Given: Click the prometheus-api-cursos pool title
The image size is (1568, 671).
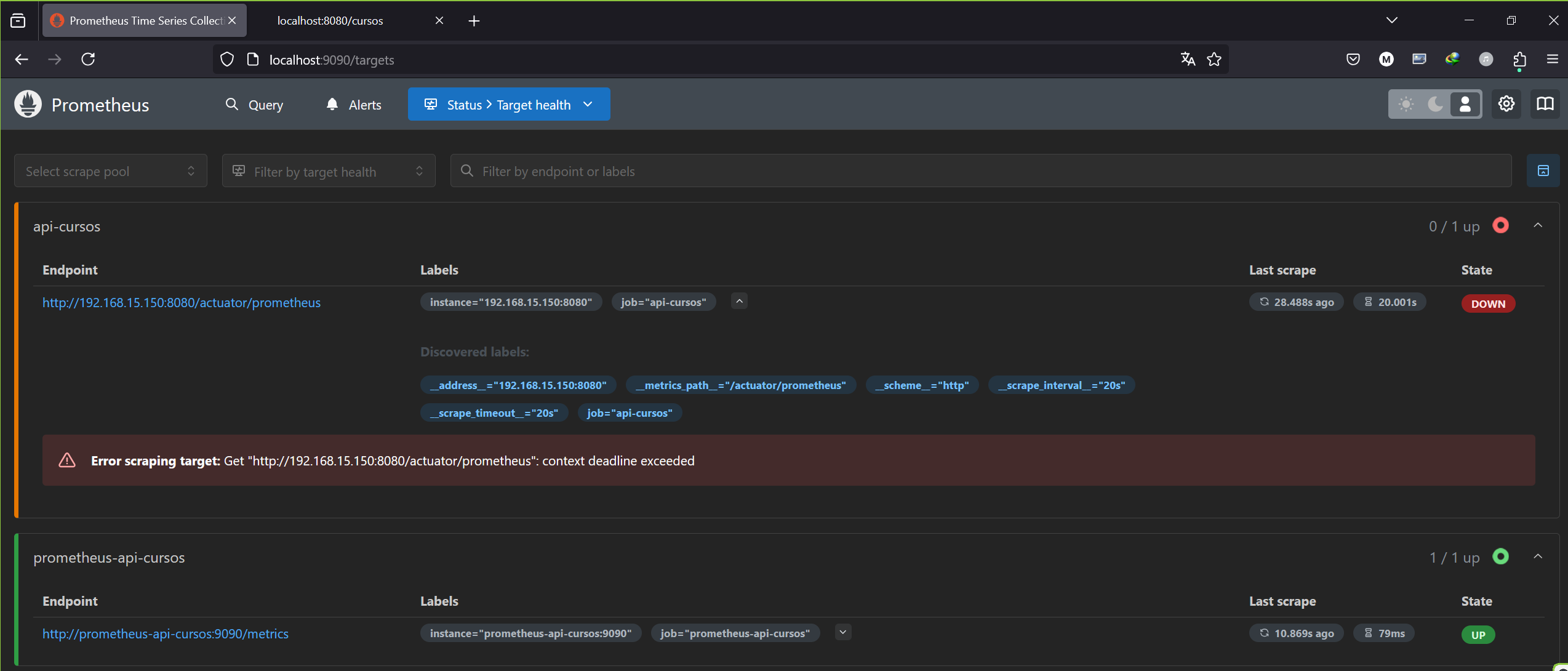Looking at the screenshot, I should [x=109, y=558].
